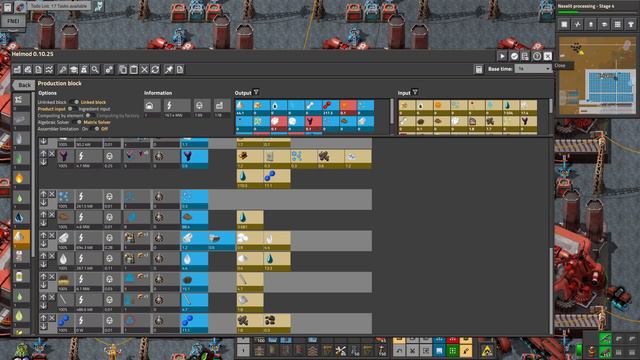Click the minimap thumbnail
Viewport: 640px width, 360px height.
click(598, 76)
